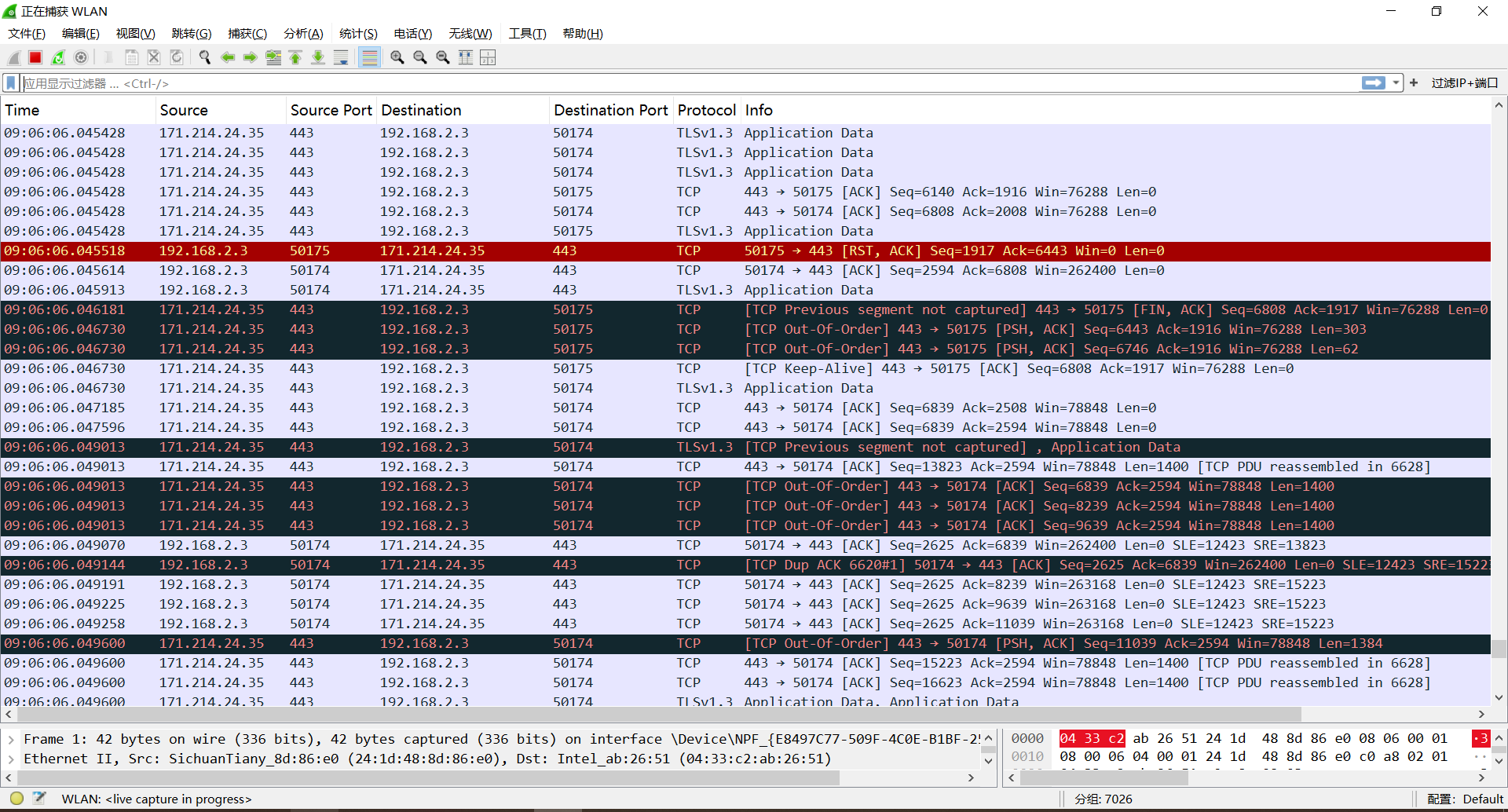Open the 帮助(H) menu
Viewport: 1508px width, 812px height.
tap(583, 34)
